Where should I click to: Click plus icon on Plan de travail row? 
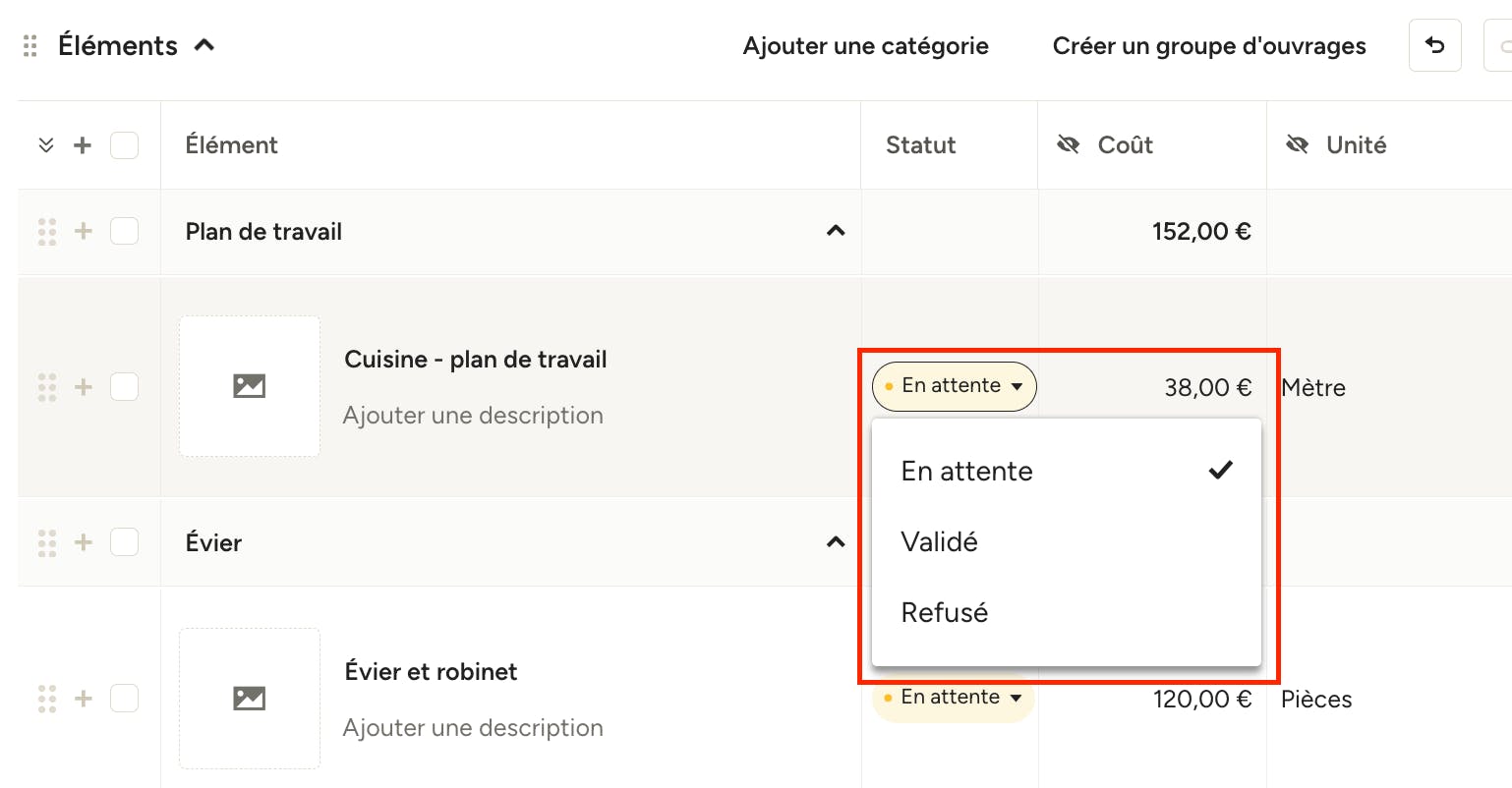pyautogui.click(x=84, y=231)
